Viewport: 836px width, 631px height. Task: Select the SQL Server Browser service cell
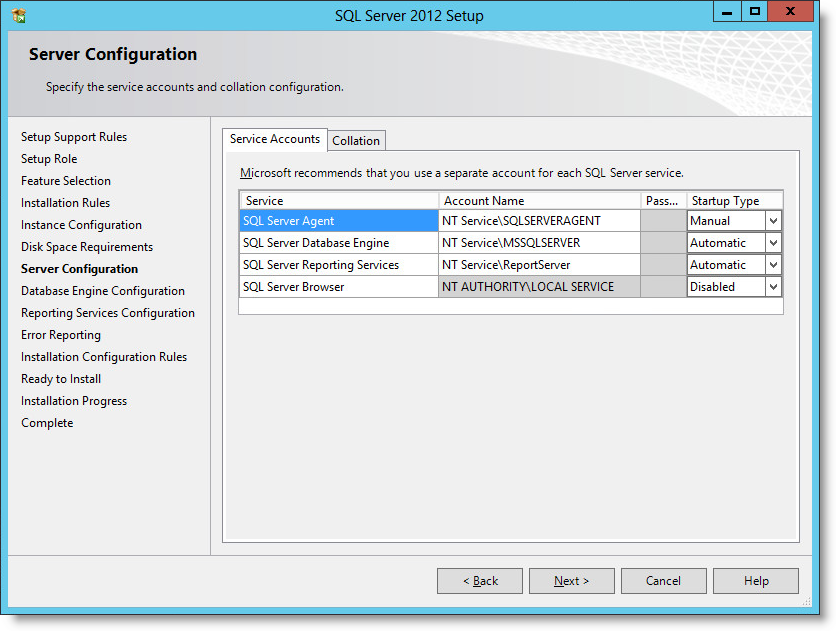click(339, 287)
